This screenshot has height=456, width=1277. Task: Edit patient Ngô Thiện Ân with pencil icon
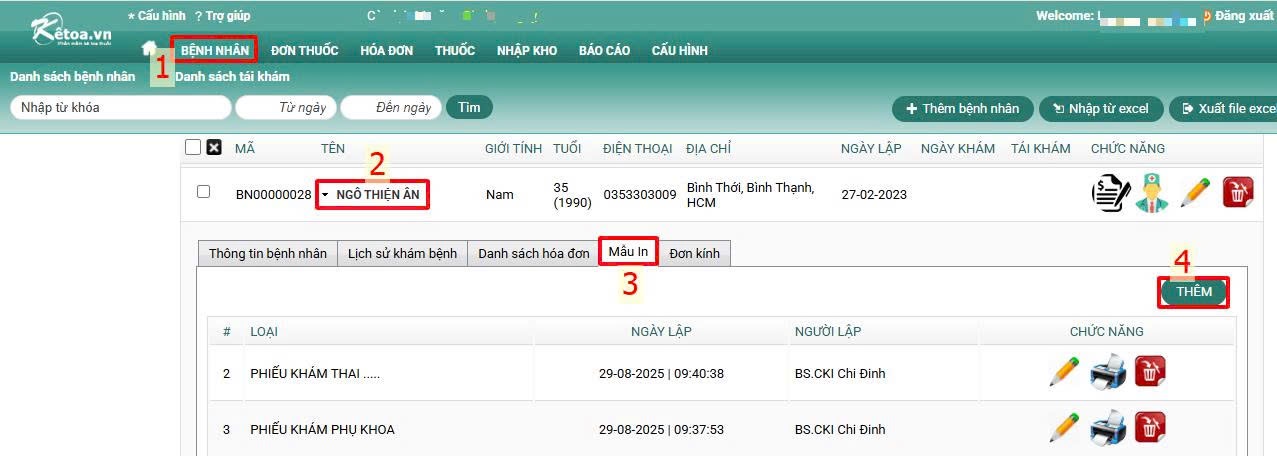1195,193
